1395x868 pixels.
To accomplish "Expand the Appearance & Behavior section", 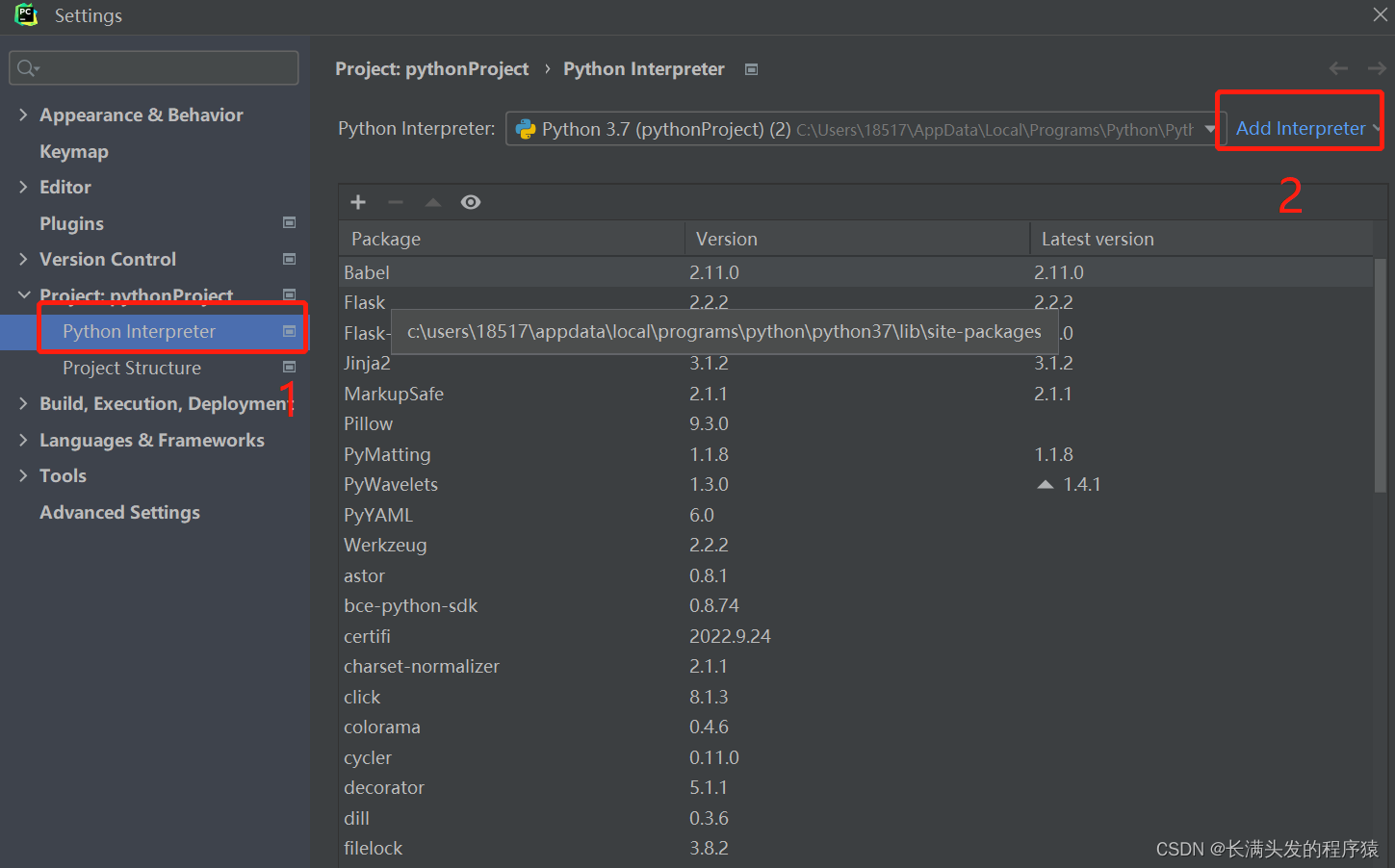I will click(23, 115).
